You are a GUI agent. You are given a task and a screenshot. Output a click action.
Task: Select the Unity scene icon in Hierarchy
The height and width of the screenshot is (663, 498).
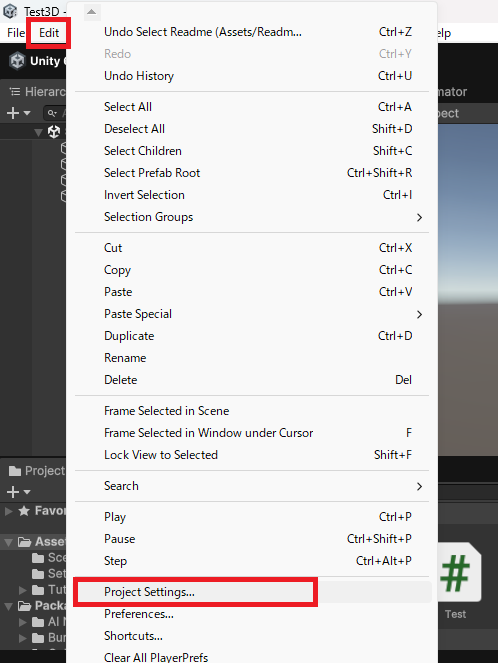(54, 132)
